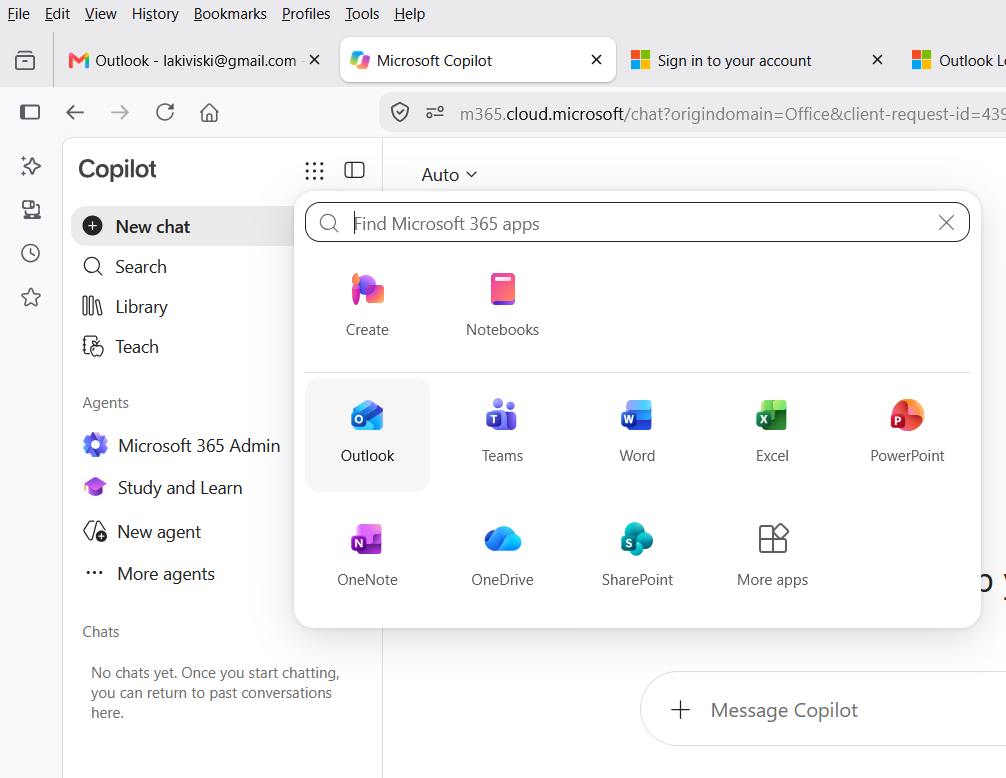Open the History menu
Screen dimensions: 1006x778
coord(155,13)
